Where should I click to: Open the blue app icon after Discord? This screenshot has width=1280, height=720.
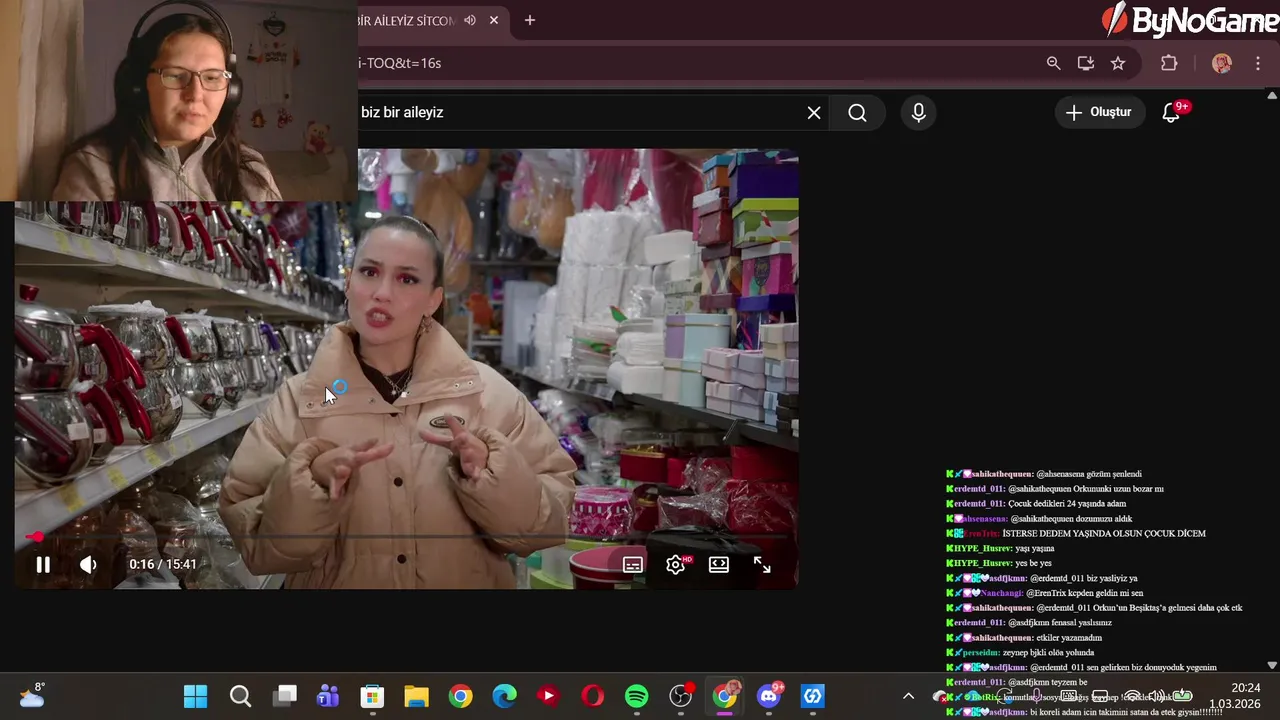(x=813, y=696)
